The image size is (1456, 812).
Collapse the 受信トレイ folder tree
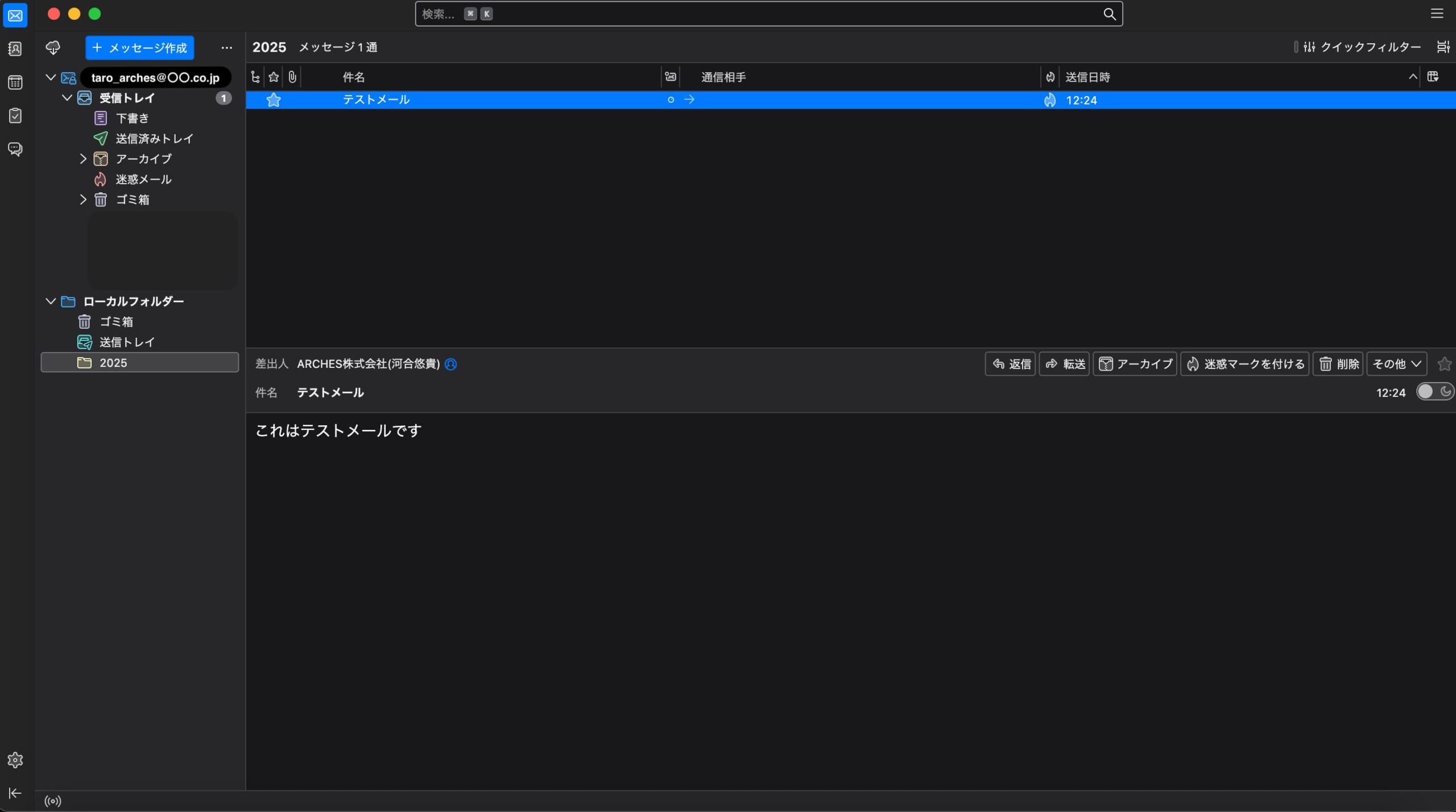click(x=67, y=97)
